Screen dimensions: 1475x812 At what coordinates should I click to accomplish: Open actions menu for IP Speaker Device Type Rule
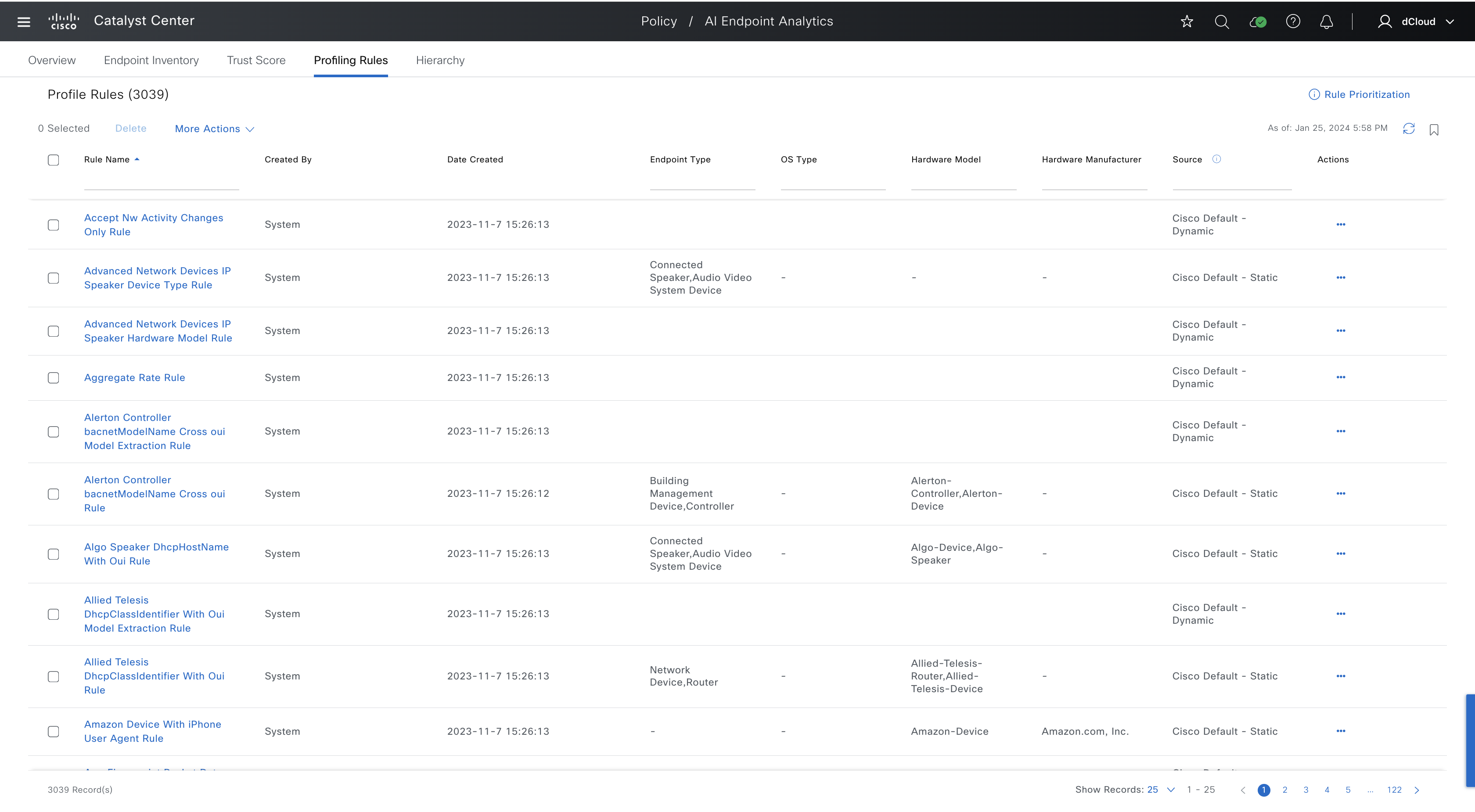pyautogui.click(x=1340, y=278)
